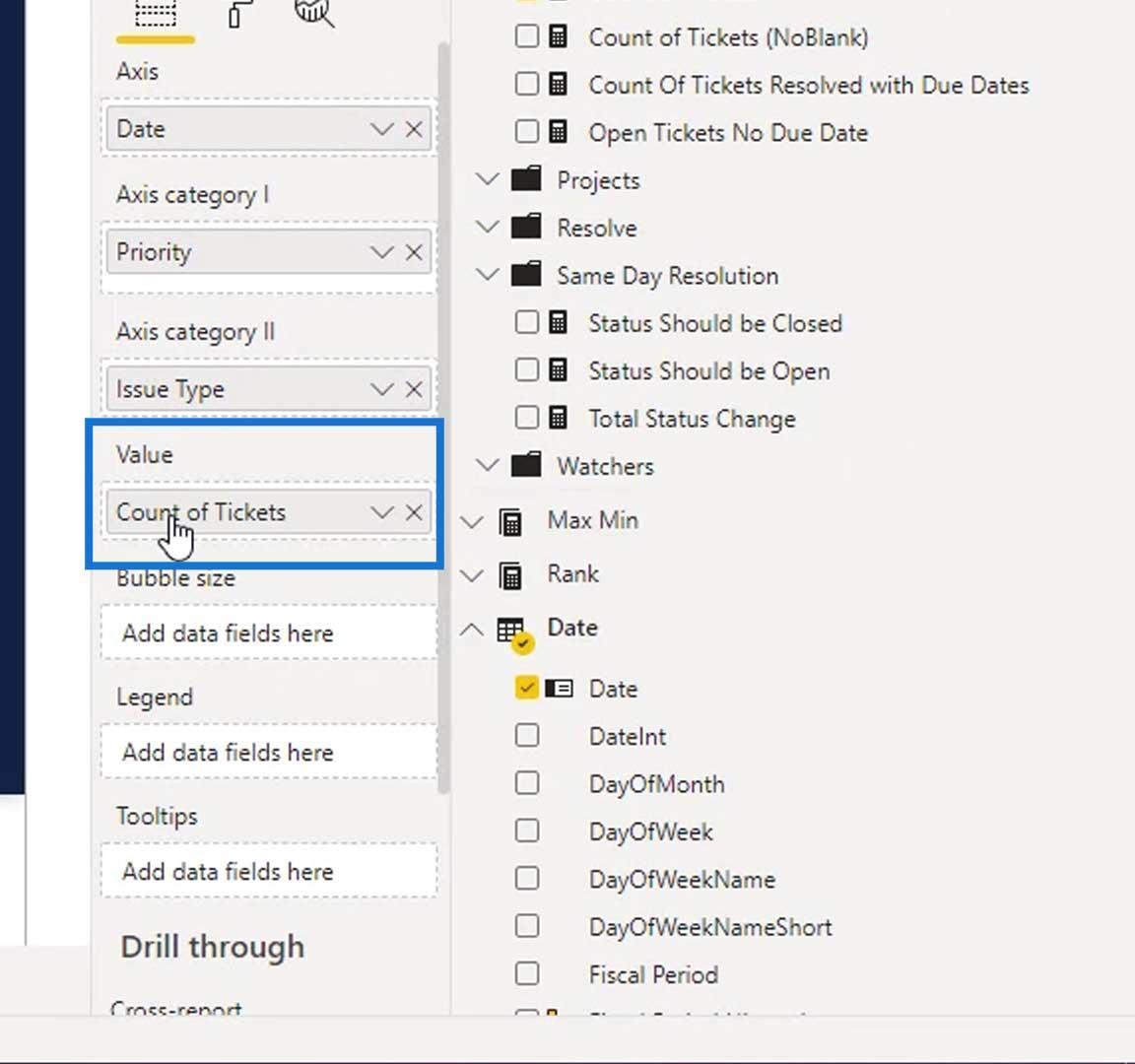The image size is (1135, 1064).
Task: Click calculator icon beside Status Should be Open
Action: [558, 369]
